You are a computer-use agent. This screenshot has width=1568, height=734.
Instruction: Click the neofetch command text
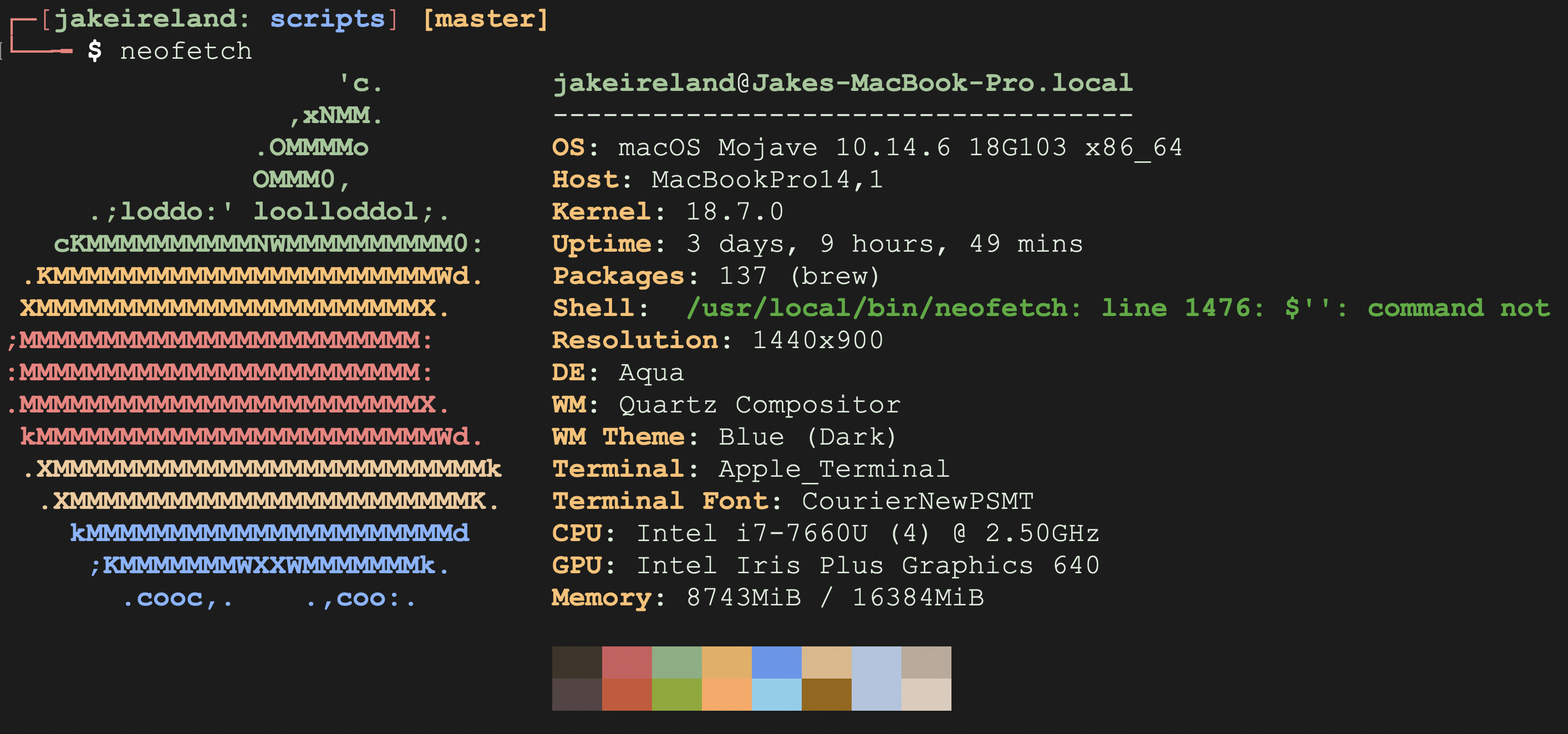(x=186, y=51)
